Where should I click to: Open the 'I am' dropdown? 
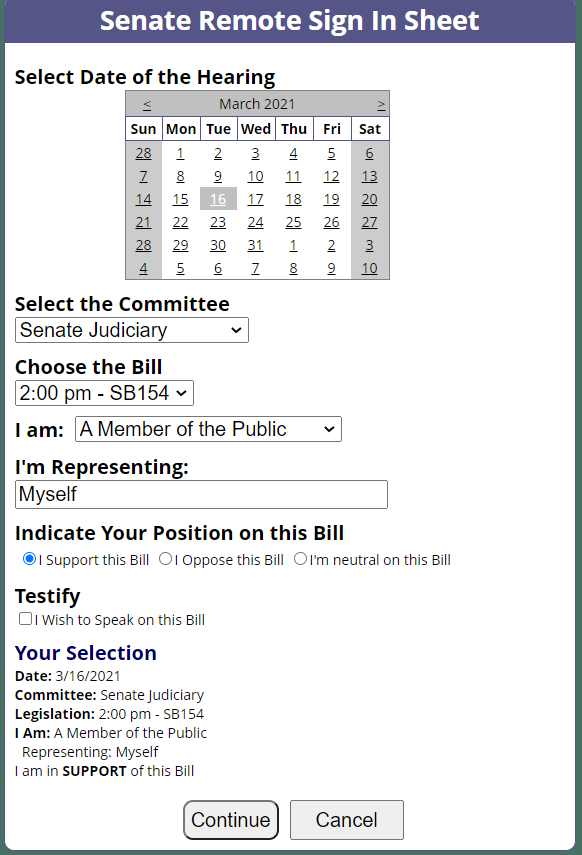pyautogui.click(x=208, y=429)
